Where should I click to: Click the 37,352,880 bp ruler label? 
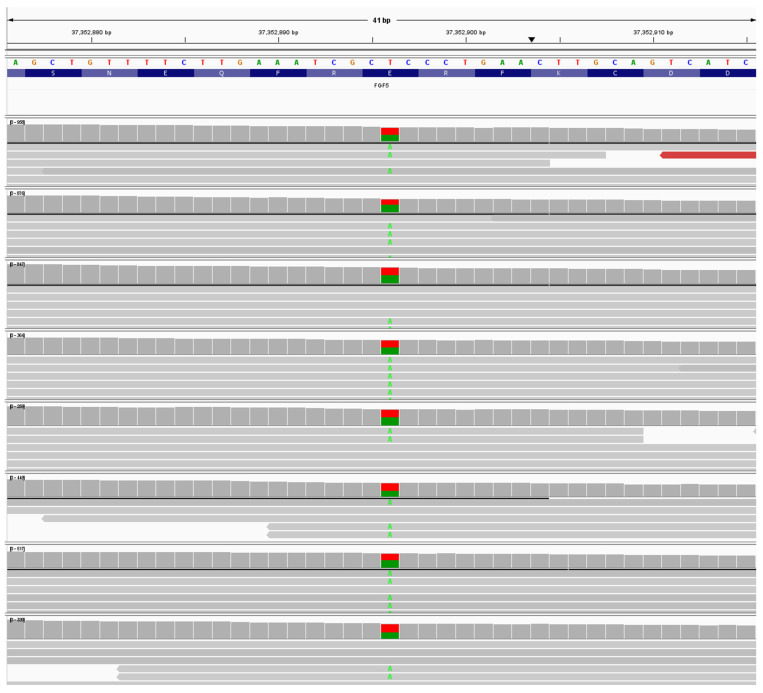pos(91,33)
